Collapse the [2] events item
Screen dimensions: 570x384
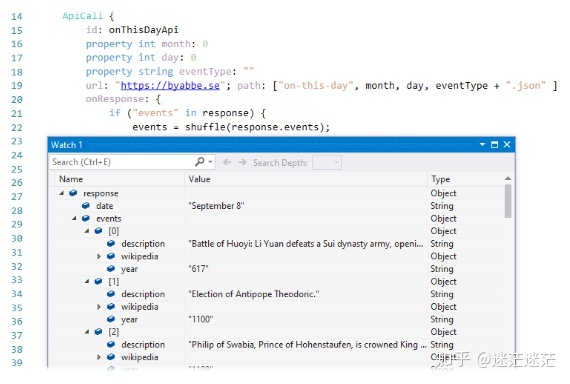click(x=87, y=332)
